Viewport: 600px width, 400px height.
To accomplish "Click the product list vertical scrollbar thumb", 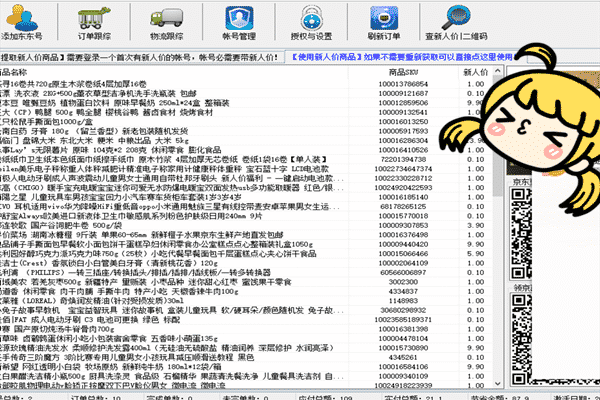I will [497, 136].
